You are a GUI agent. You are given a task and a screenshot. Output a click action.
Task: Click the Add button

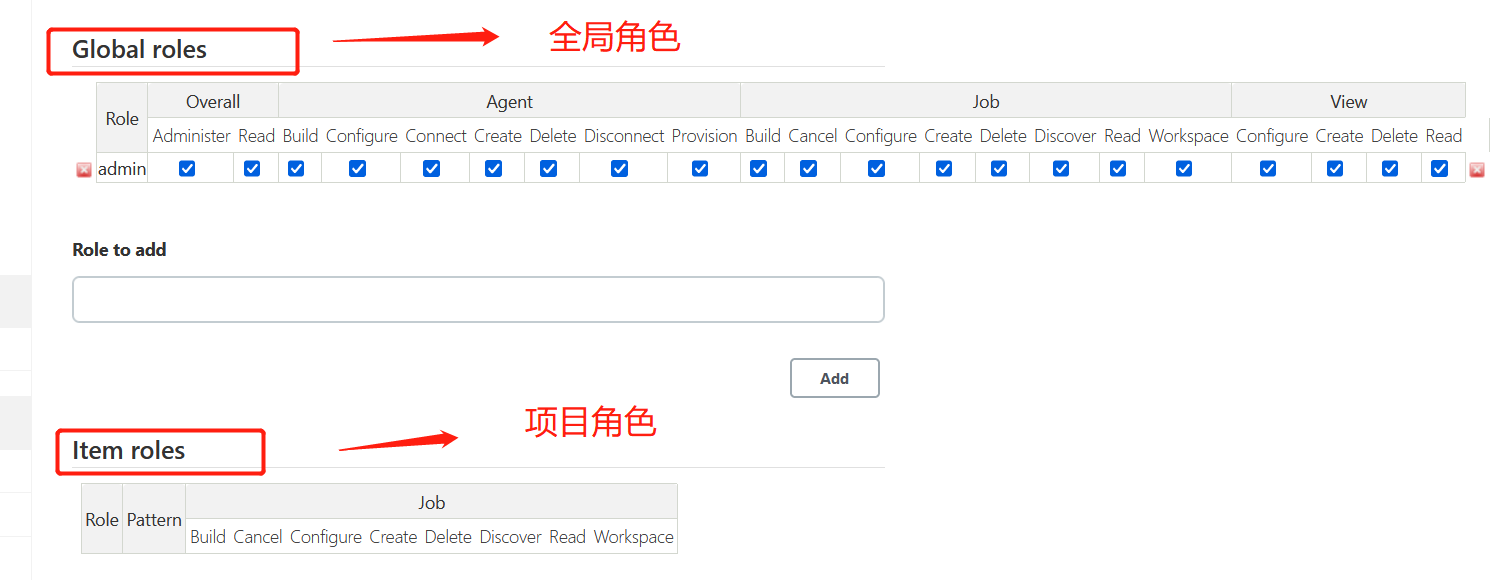coord(835,378)
